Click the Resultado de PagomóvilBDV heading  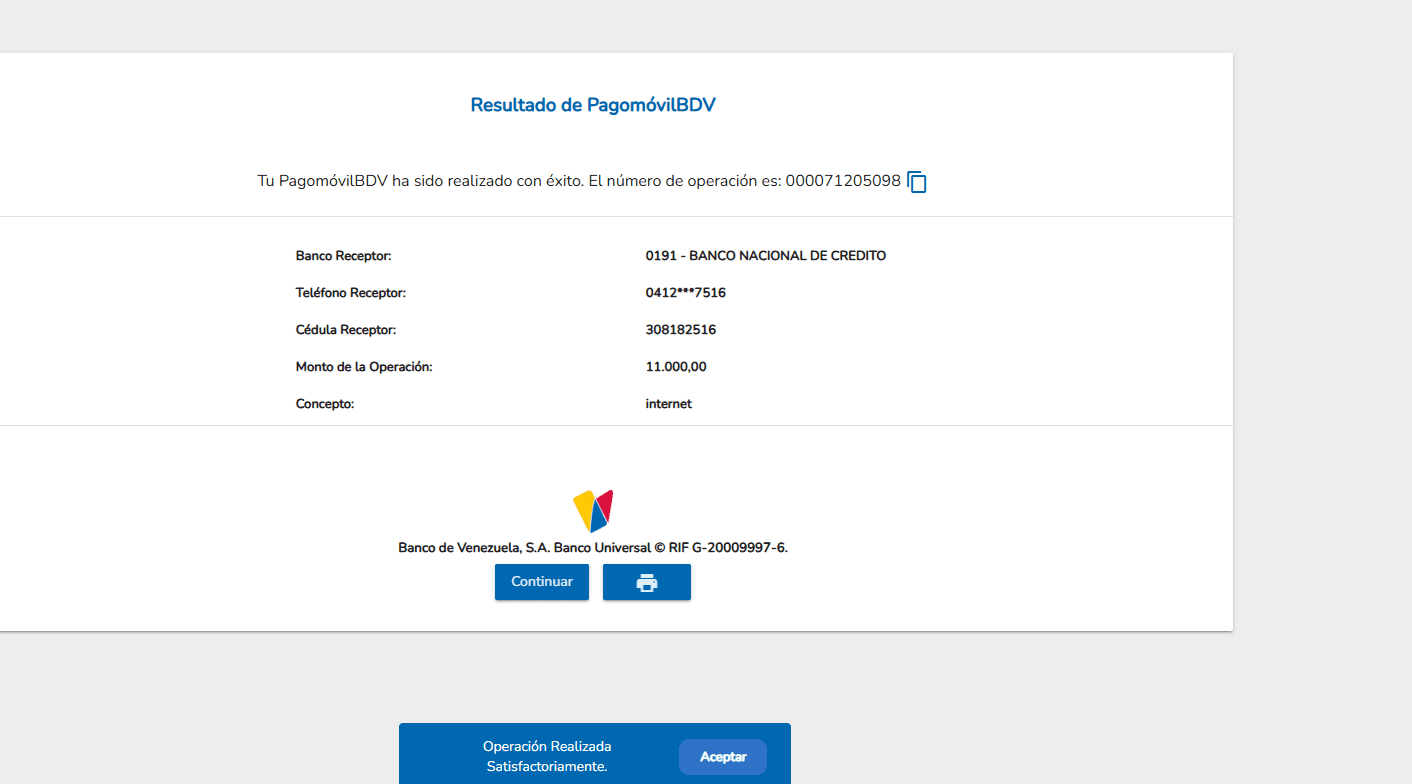593,105
